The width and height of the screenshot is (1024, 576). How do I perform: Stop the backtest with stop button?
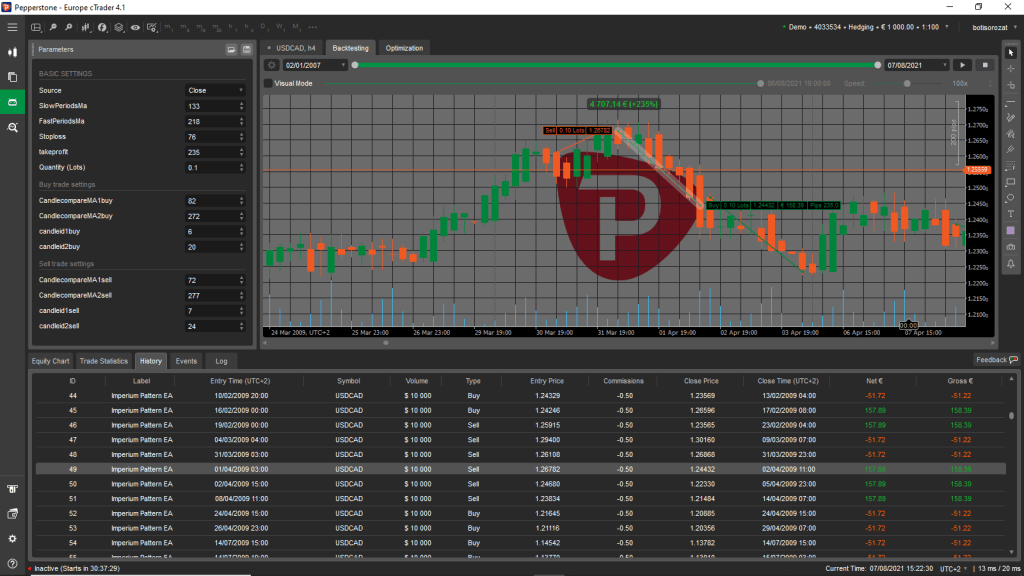click(x=985, y=65)
